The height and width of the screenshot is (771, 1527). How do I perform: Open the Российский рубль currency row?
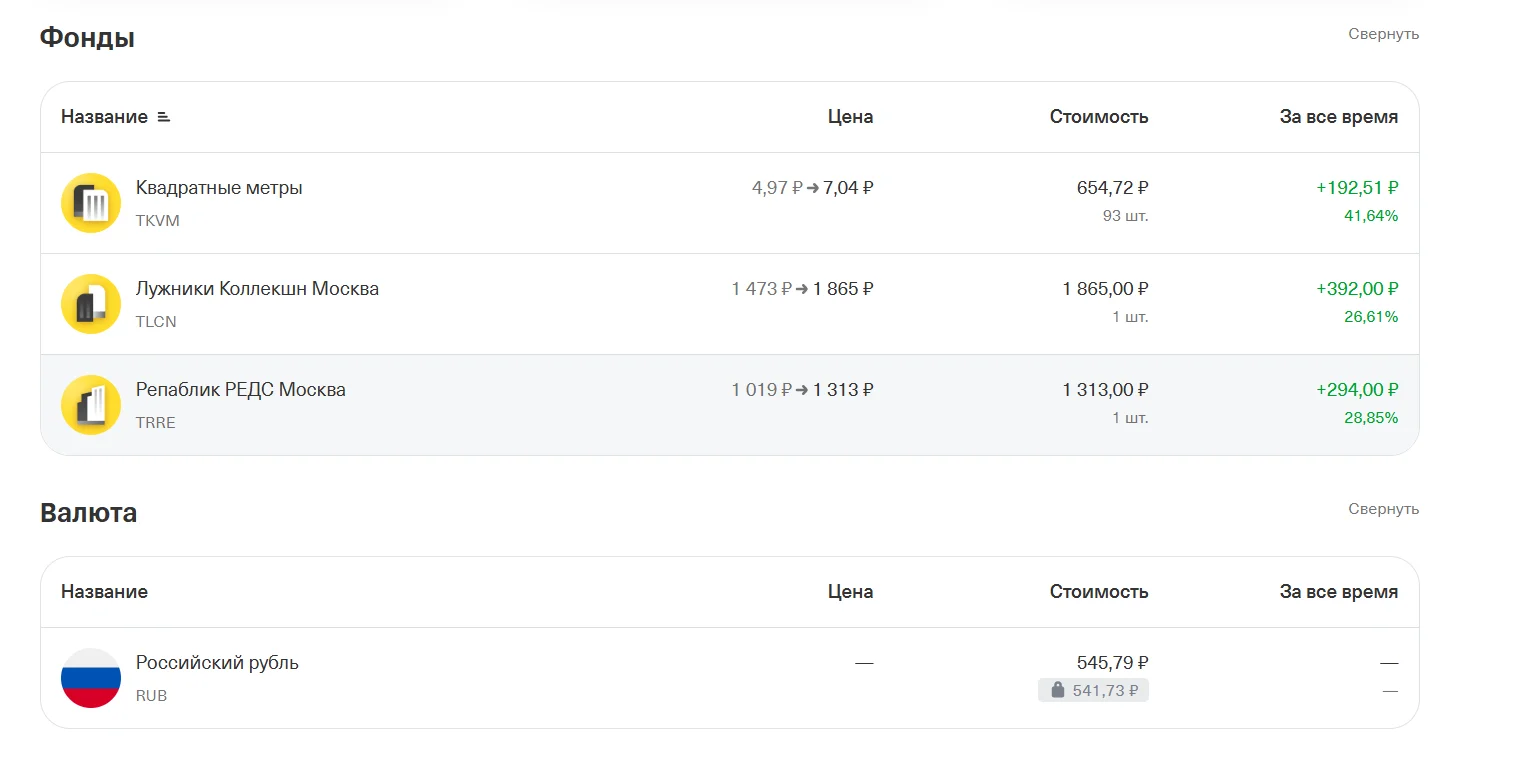pos(730,678)
